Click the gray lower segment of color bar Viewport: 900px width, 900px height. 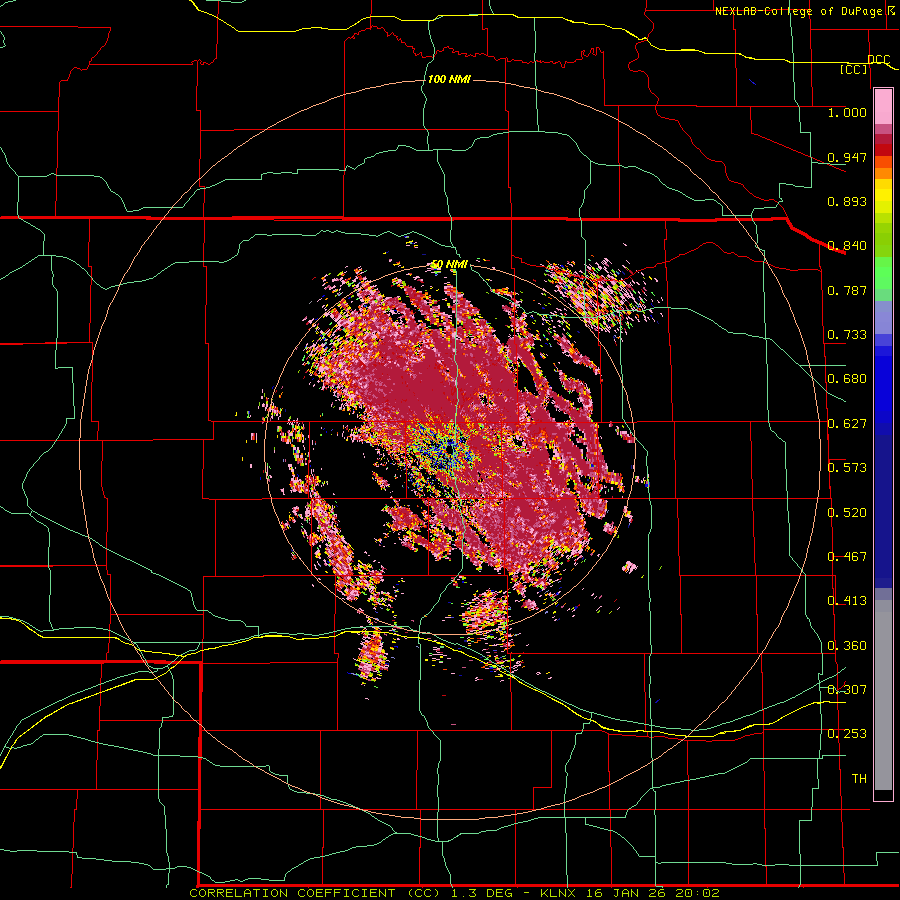tap(883, 695)
